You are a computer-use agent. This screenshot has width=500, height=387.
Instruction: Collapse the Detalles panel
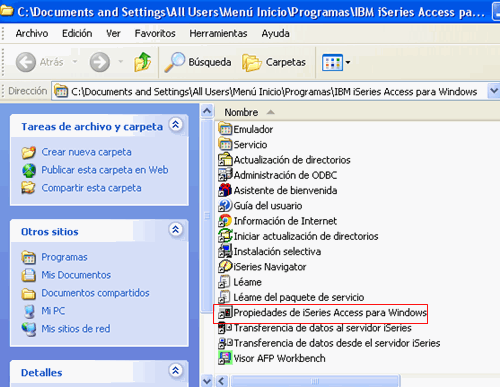point(176,370)
